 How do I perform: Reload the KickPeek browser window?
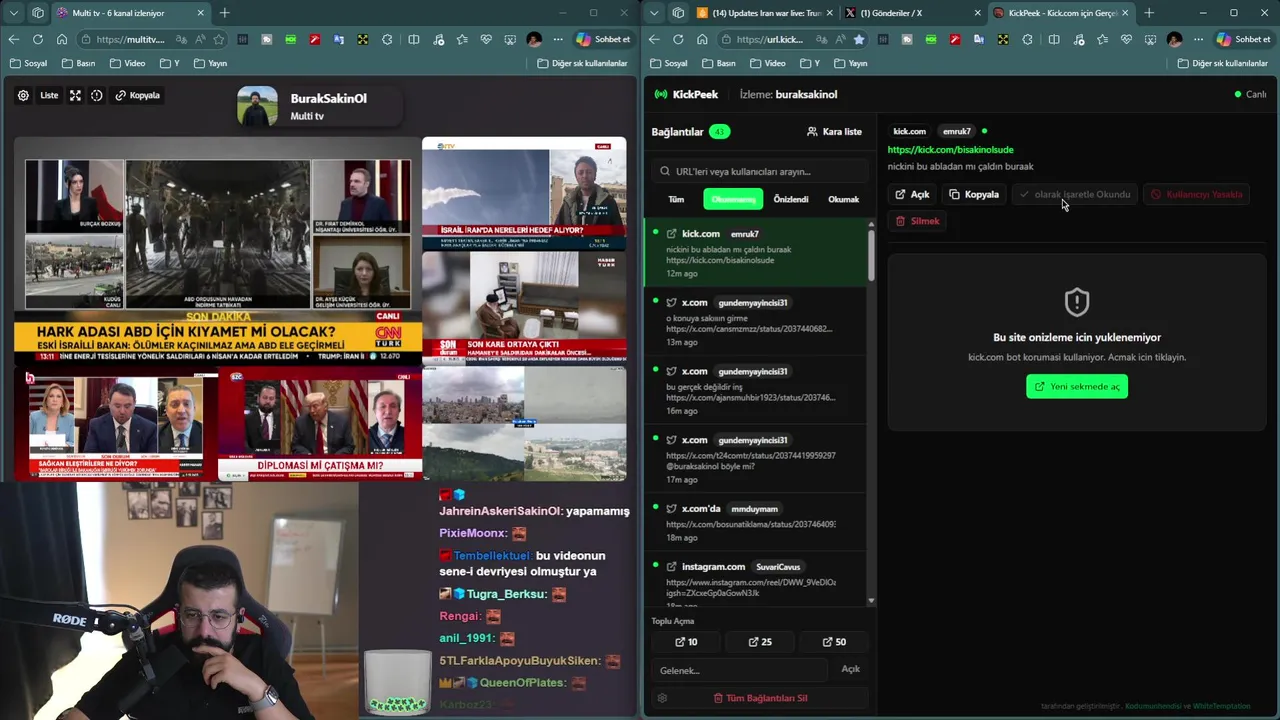pyautogui.click(x=678, y=39)
